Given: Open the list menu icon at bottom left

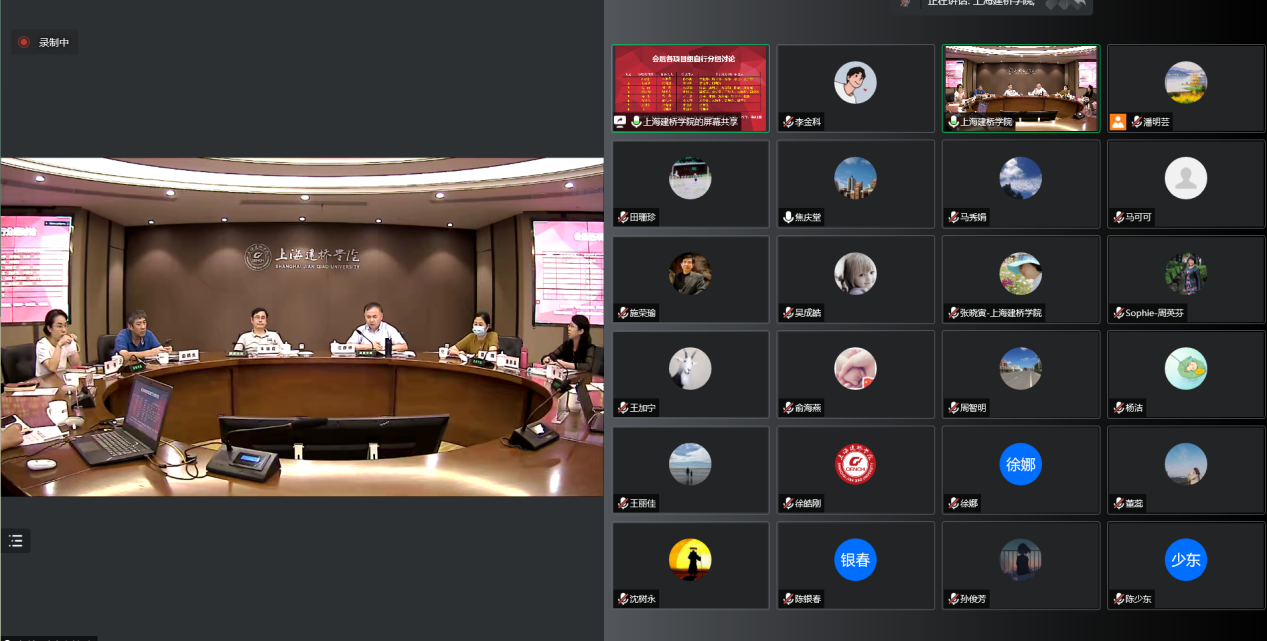Looking at the screenshot, I should (16, 541).
